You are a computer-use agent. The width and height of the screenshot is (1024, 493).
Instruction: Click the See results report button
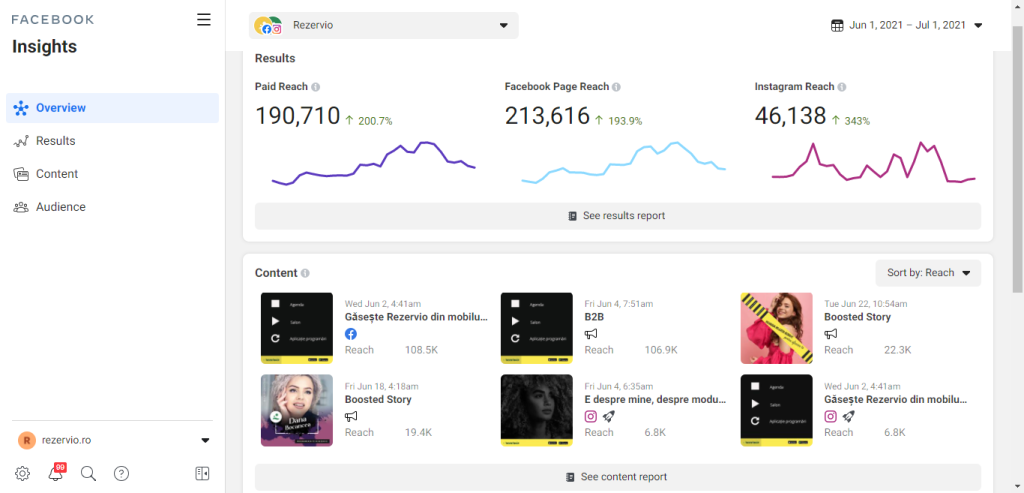(x=617, y=216)
